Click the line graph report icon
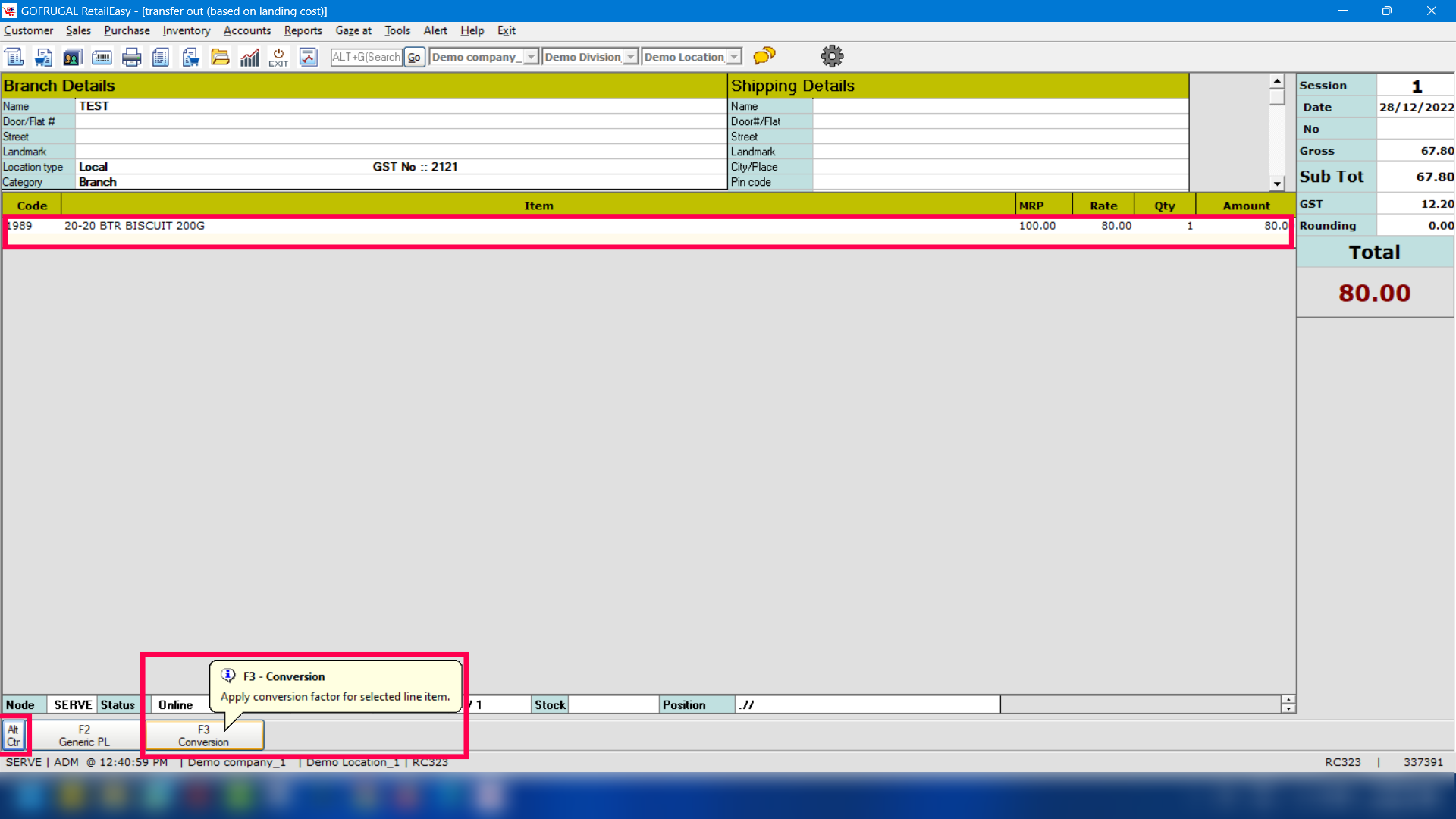The width and height of the screenshot is (1456, 819). 308,57
